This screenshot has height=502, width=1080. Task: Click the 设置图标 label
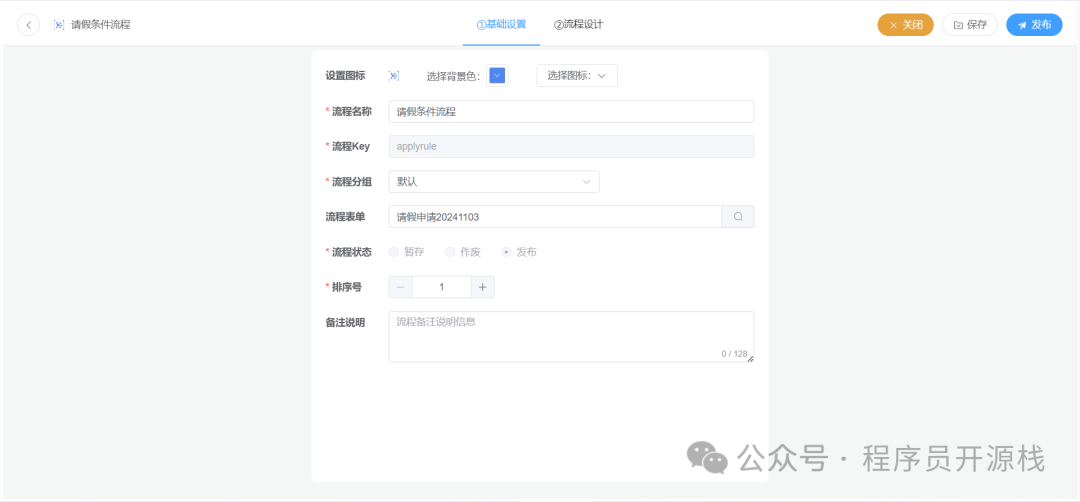point(345,76)
